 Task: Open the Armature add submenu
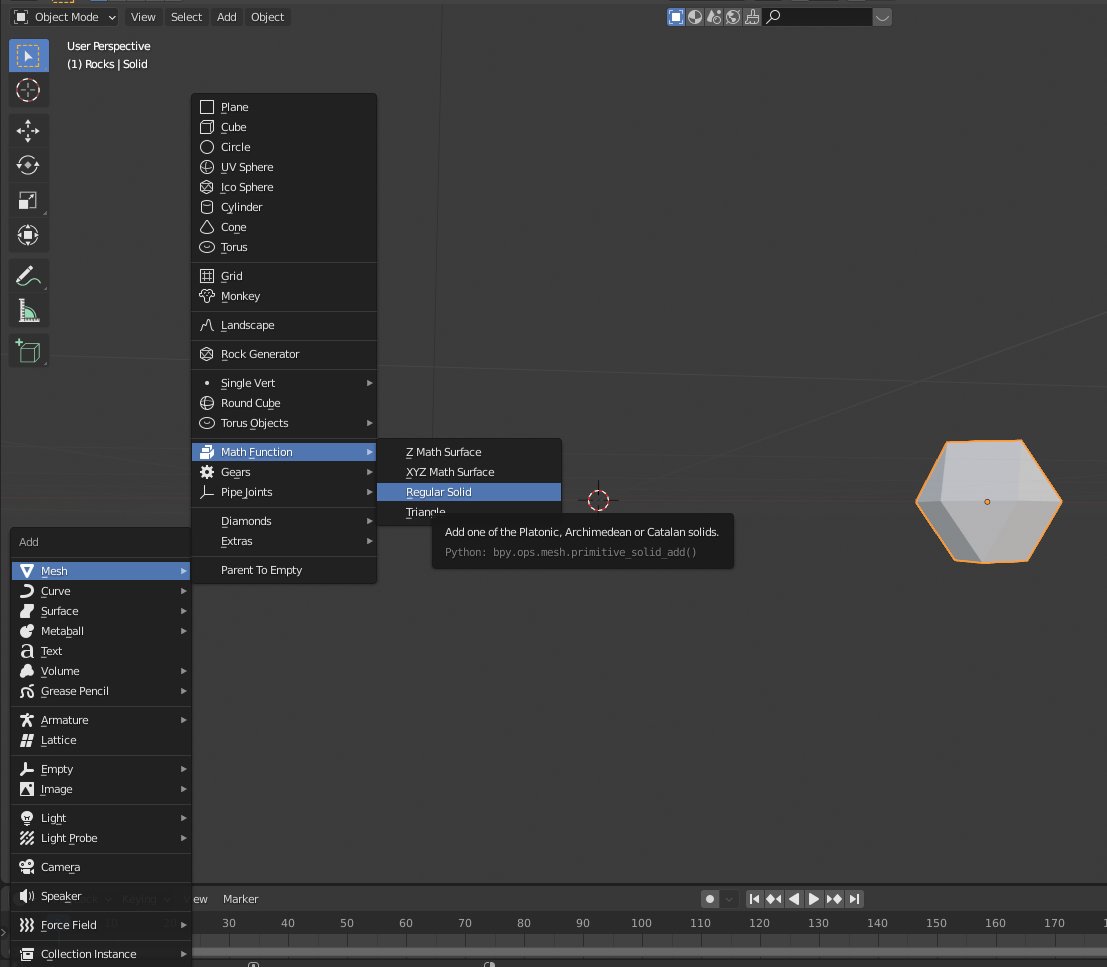(x=101, y=720)
